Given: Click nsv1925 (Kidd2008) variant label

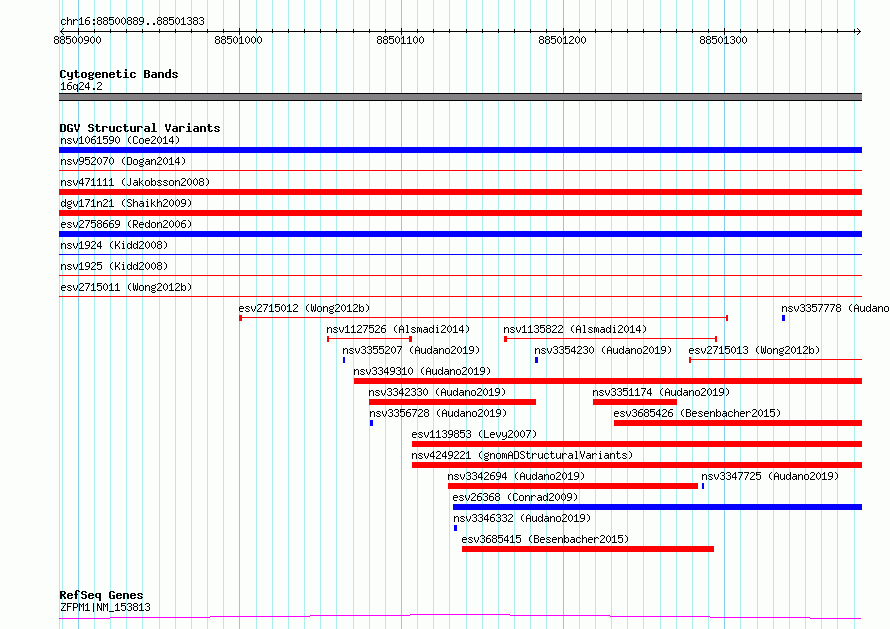Looking at the screenshot, I should pyautogui.click(x=114, y=266).
